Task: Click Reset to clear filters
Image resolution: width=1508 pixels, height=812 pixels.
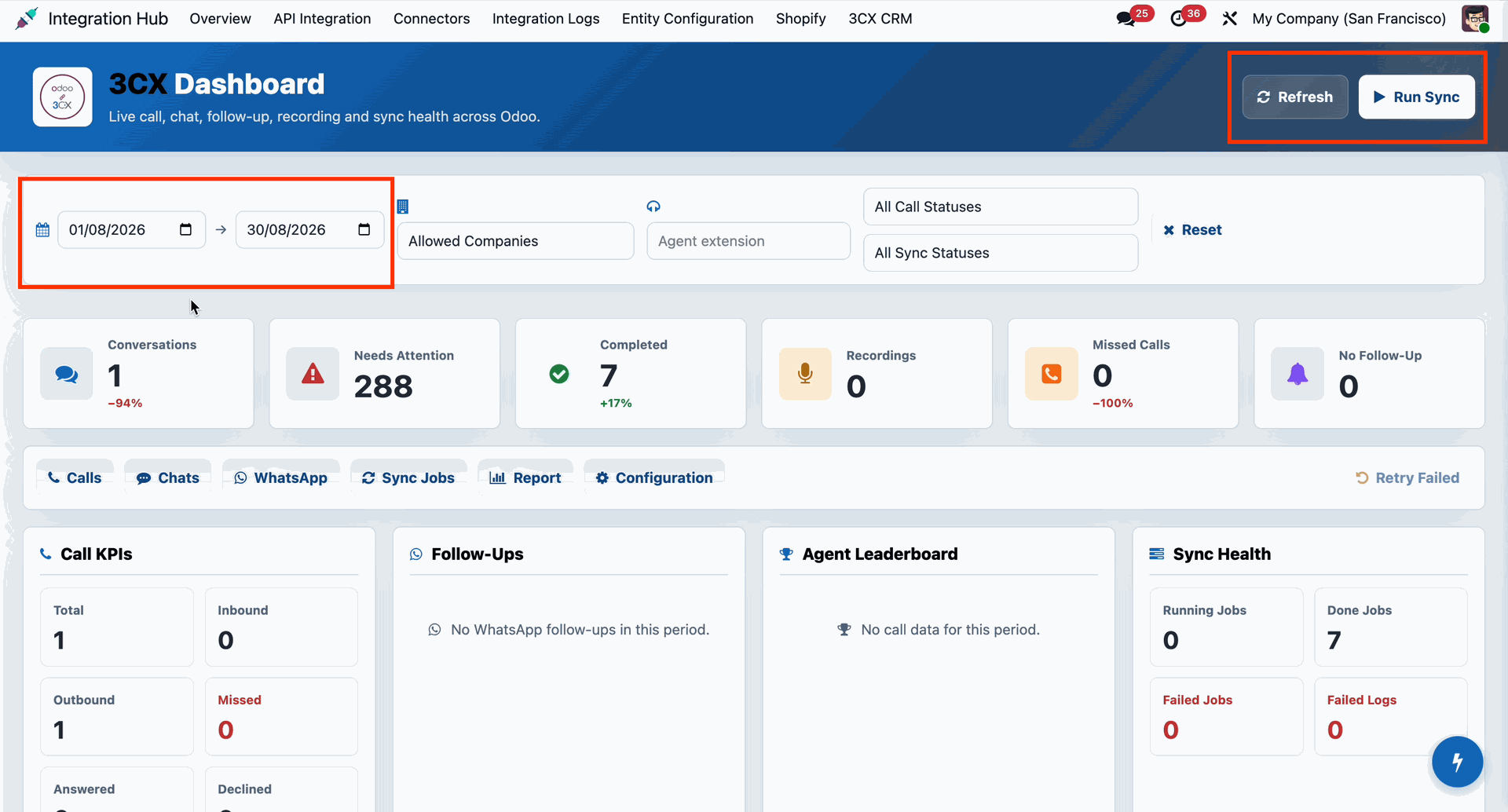Action: [1192, 230]
